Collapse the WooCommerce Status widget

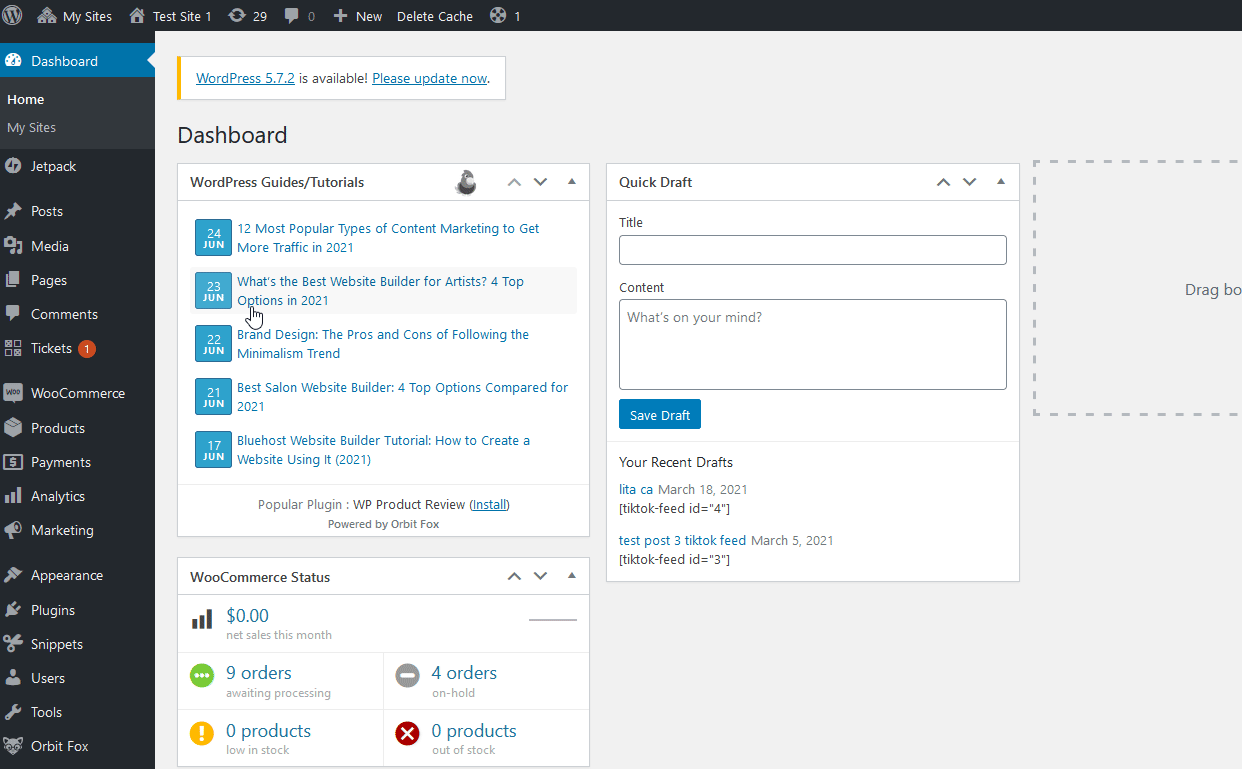tap(572, 576)
